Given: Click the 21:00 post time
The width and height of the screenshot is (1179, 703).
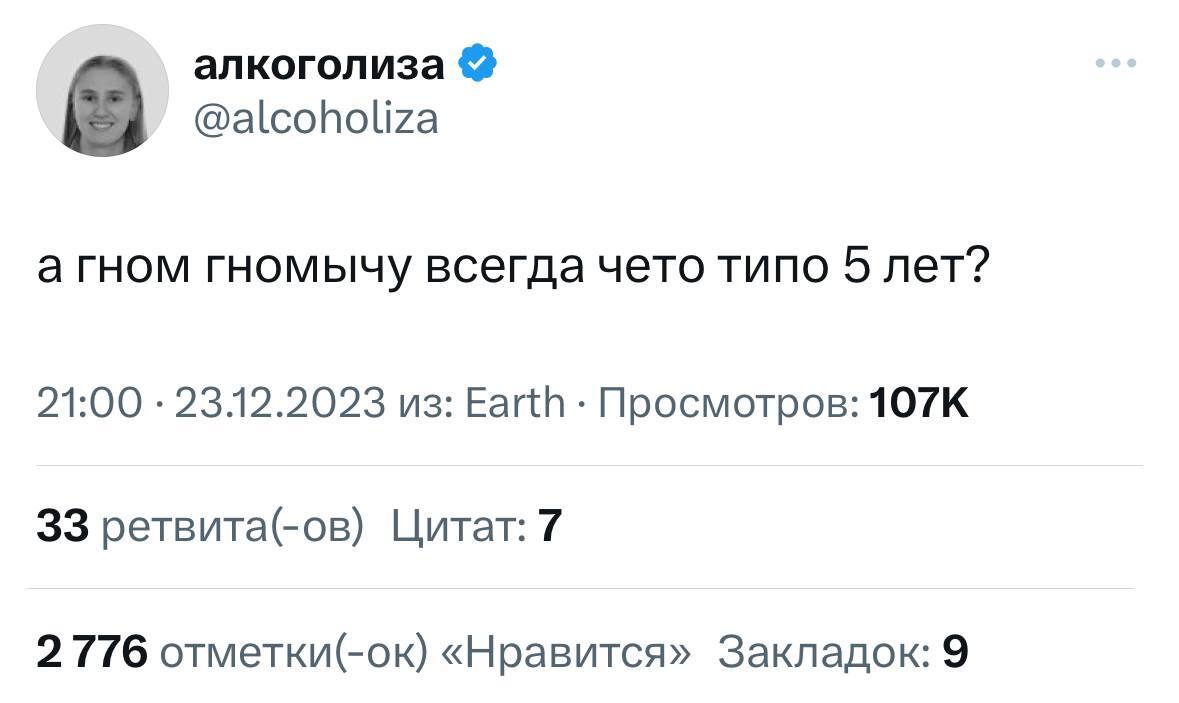Looking at the screenshot, I should pos(90,403).
